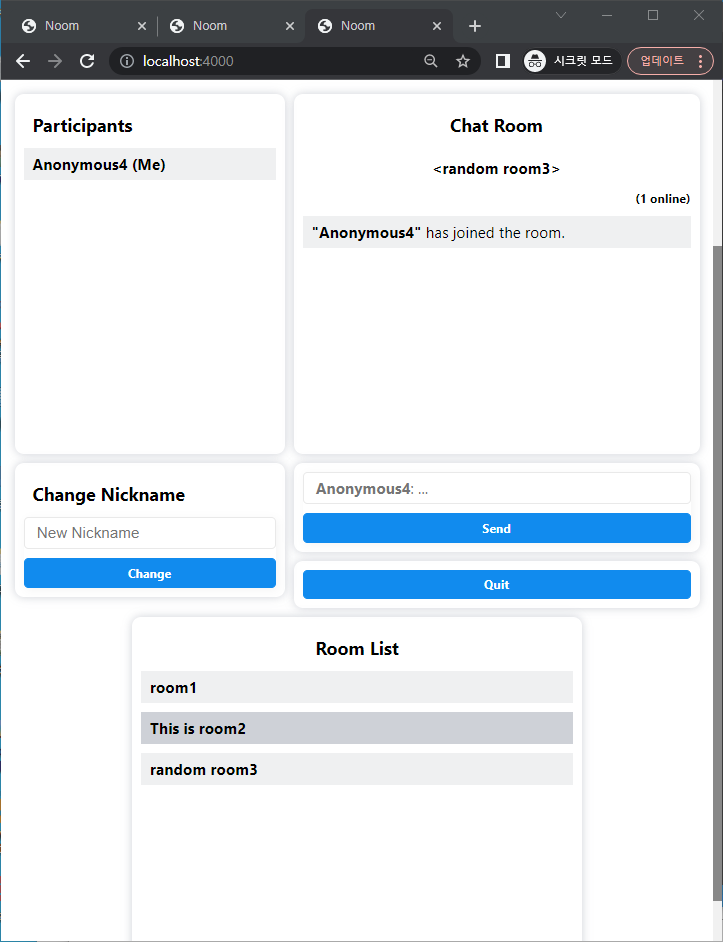Image resolution: width=723 pixels, height=942 pixels.
Task: Select "This is room2" in Room List
Action: click(356, 729)
